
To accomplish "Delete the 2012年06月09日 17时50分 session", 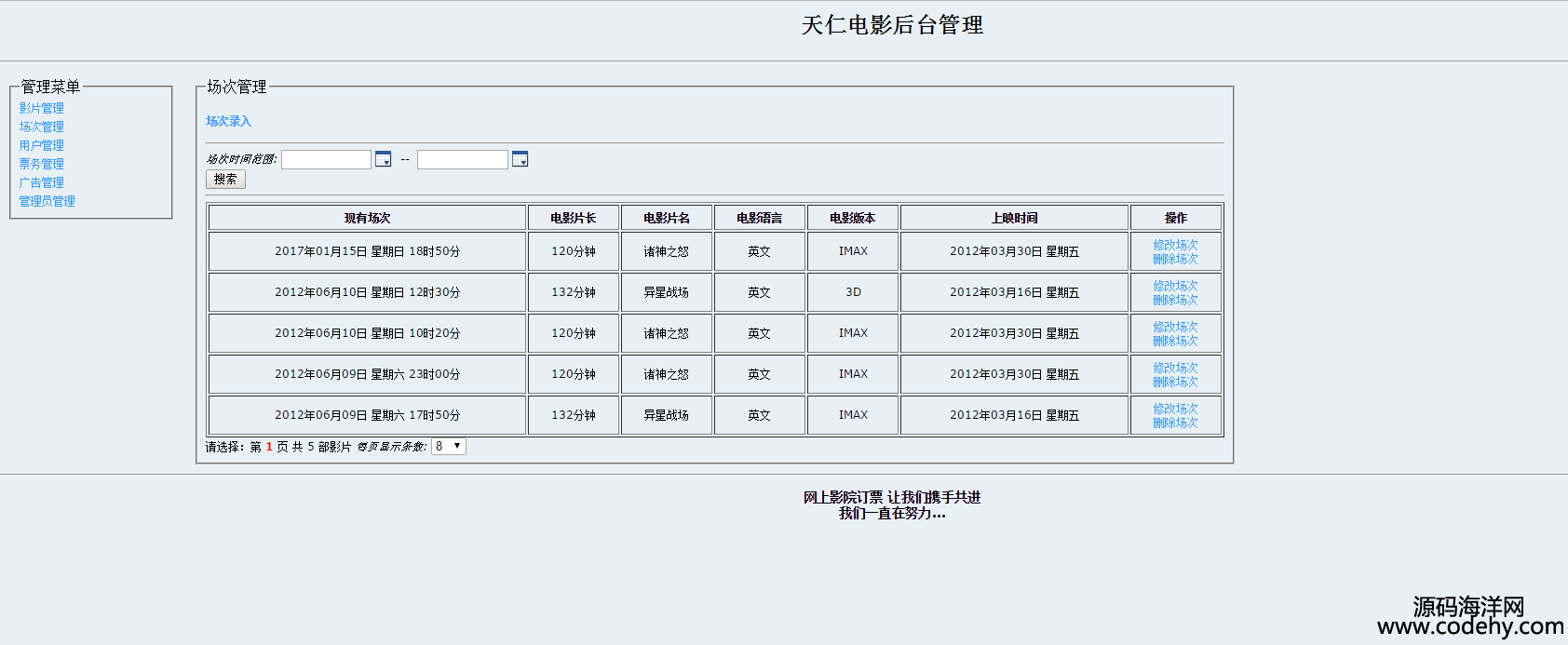I will (x=1175, y=423).
